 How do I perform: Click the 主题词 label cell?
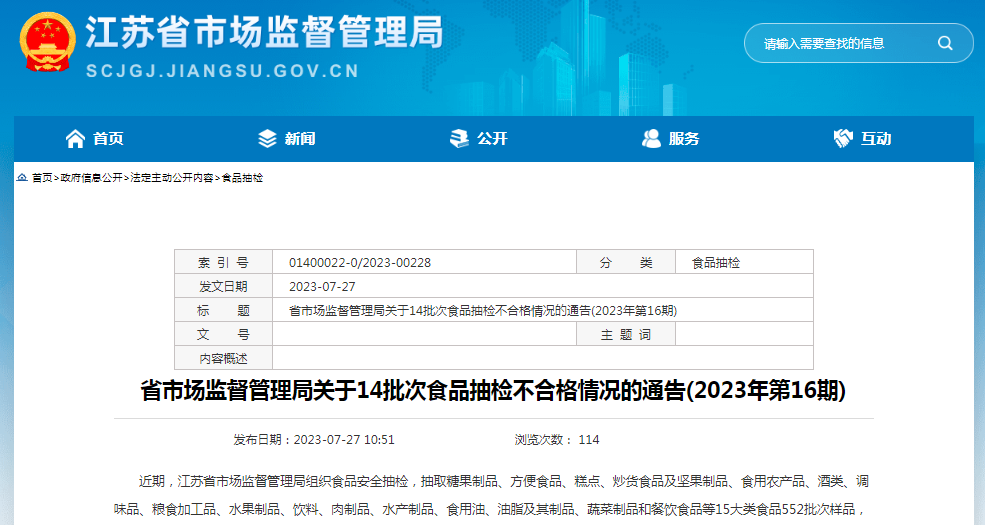tap(626, 334)
